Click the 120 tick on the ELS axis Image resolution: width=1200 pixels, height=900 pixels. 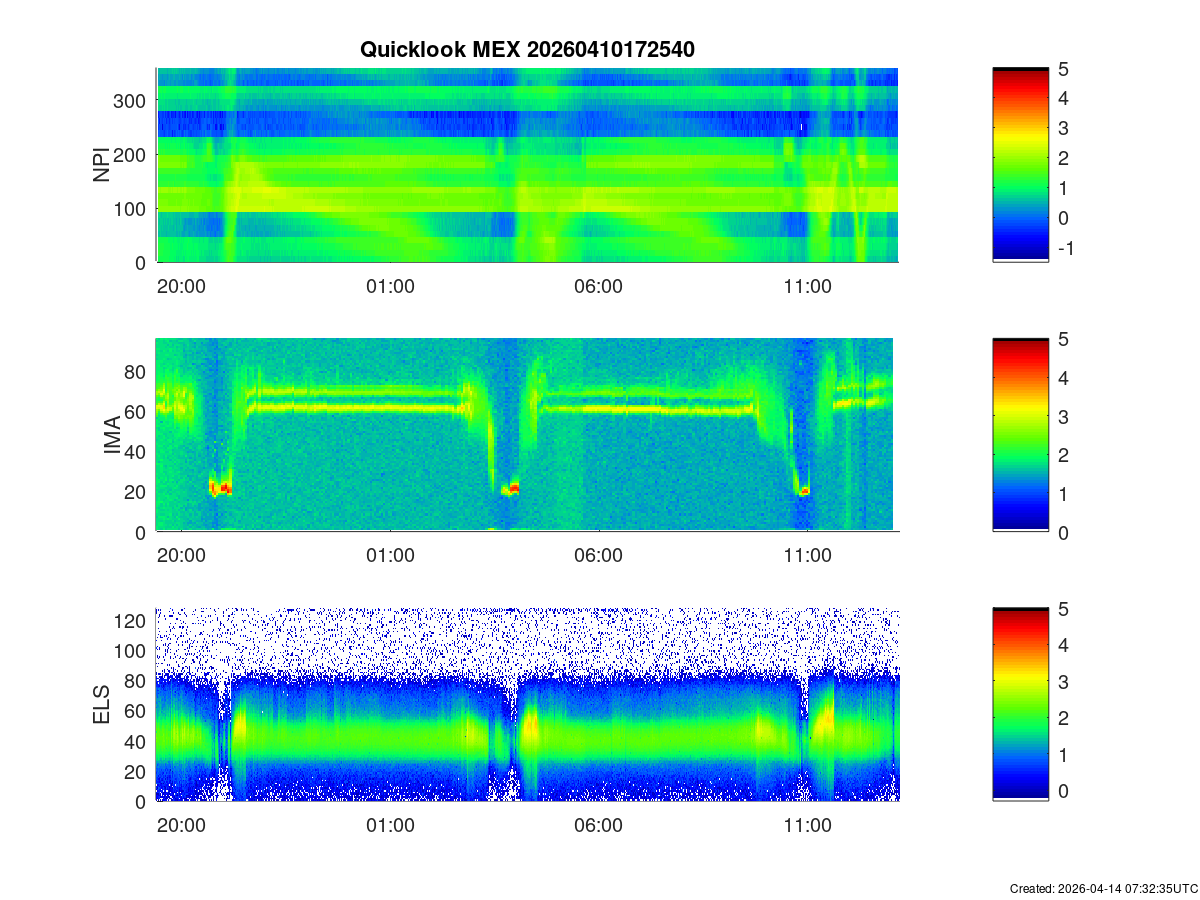click(132, 621)
